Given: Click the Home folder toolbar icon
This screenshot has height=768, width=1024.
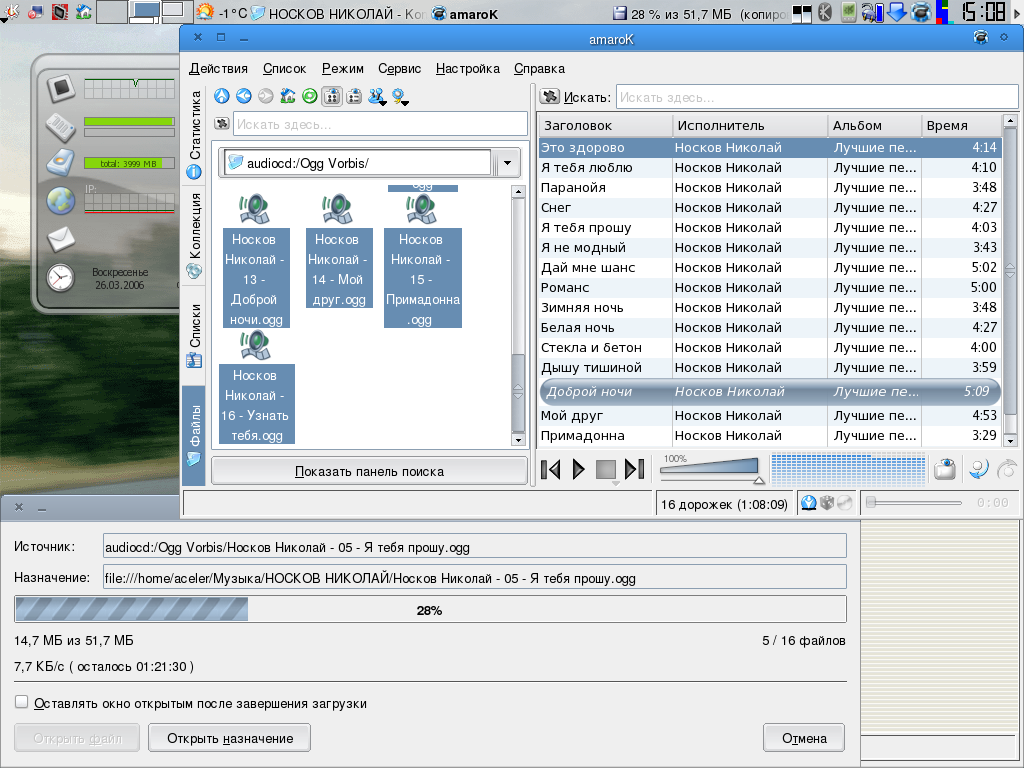Looking at the screenshot, I should [288, 97].
